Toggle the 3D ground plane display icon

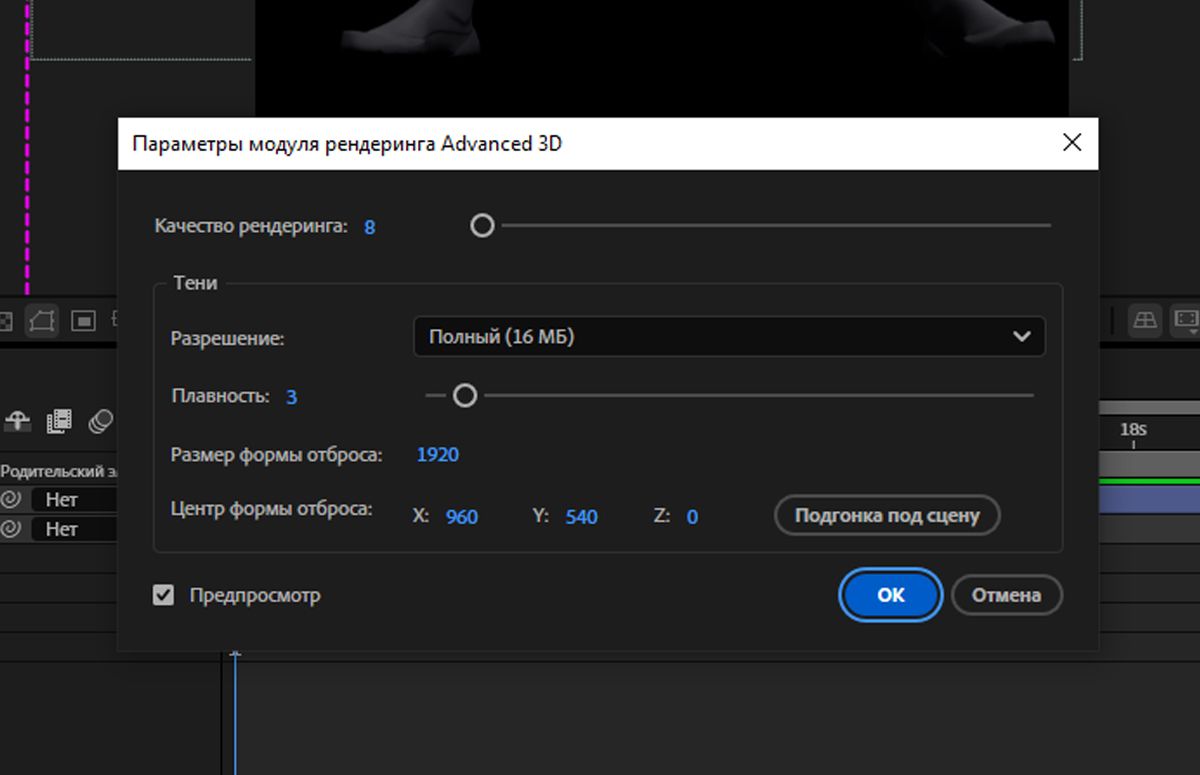pyautogui.click(x=1146, y=320)
